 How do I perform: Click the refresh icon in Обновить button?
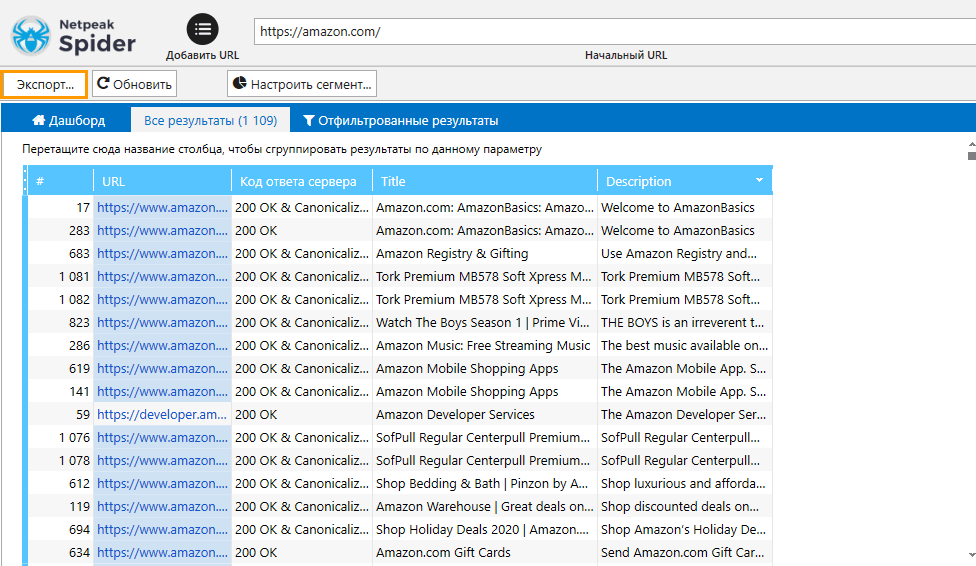pyautogui.click(x=103, y=83)
